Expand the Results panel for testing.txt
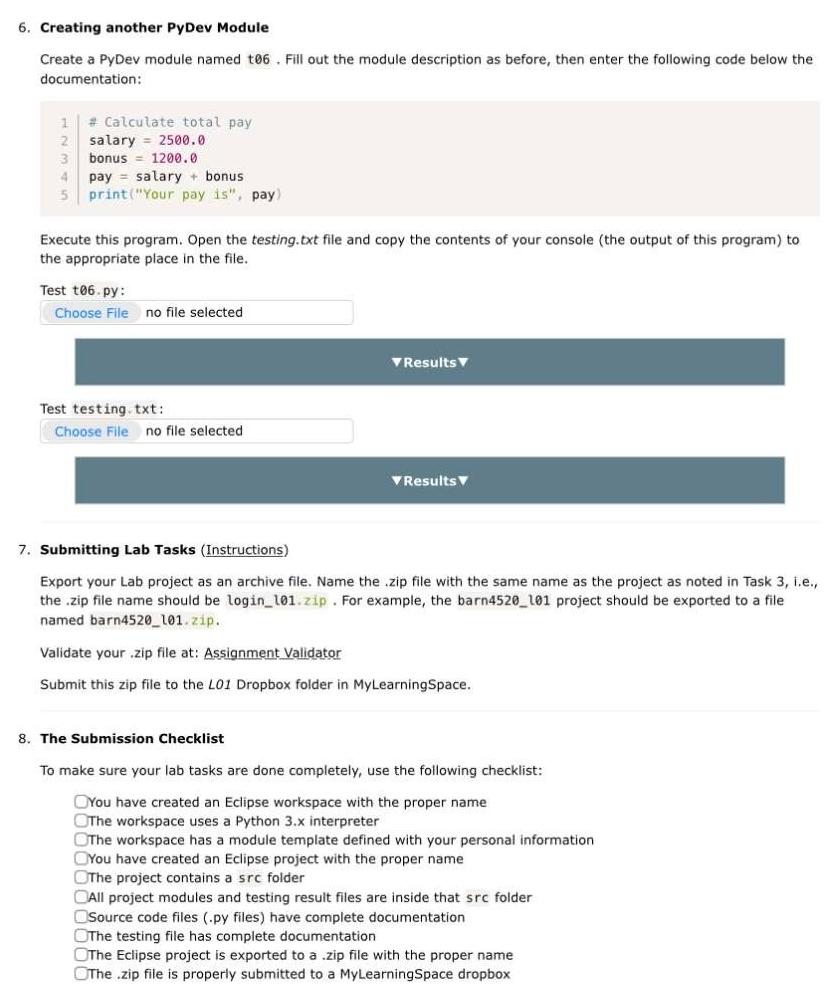This screenshot has height=994, width=824. pyautogui.click(x=430, y=480)
